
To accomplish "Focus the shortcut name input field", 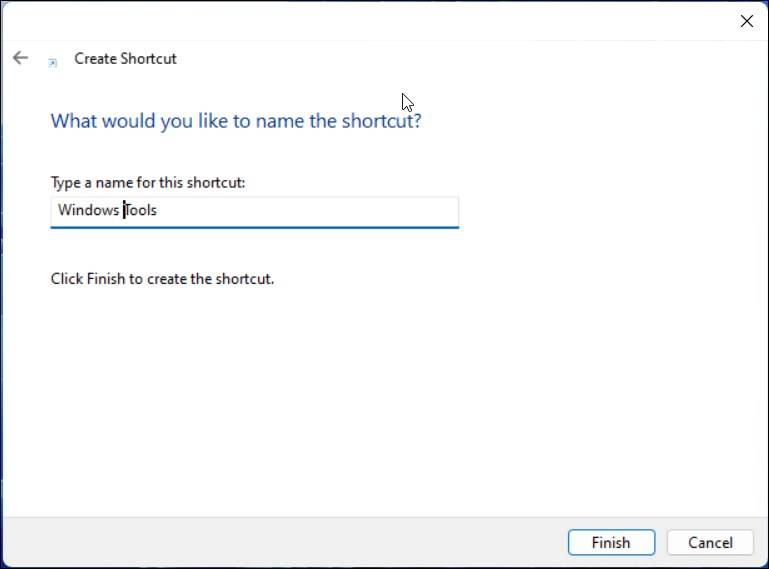I will (x=255, y=212).
